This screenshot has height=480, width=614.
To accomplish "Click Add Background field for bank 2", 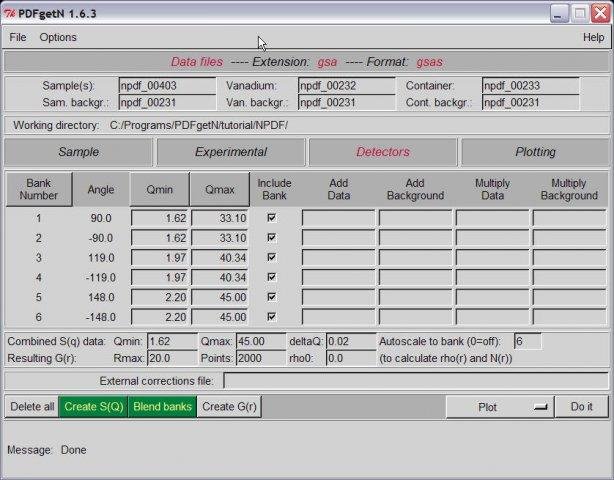I will pos(415,238).
